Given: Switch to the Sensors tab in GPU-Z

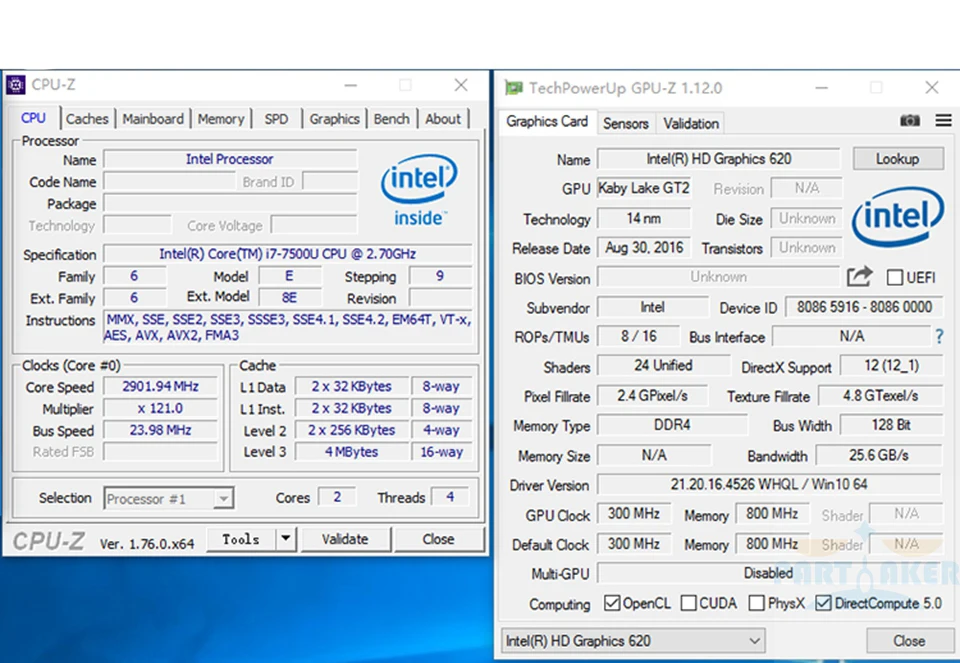Looking at the screenshot, I should coord(626,124).
